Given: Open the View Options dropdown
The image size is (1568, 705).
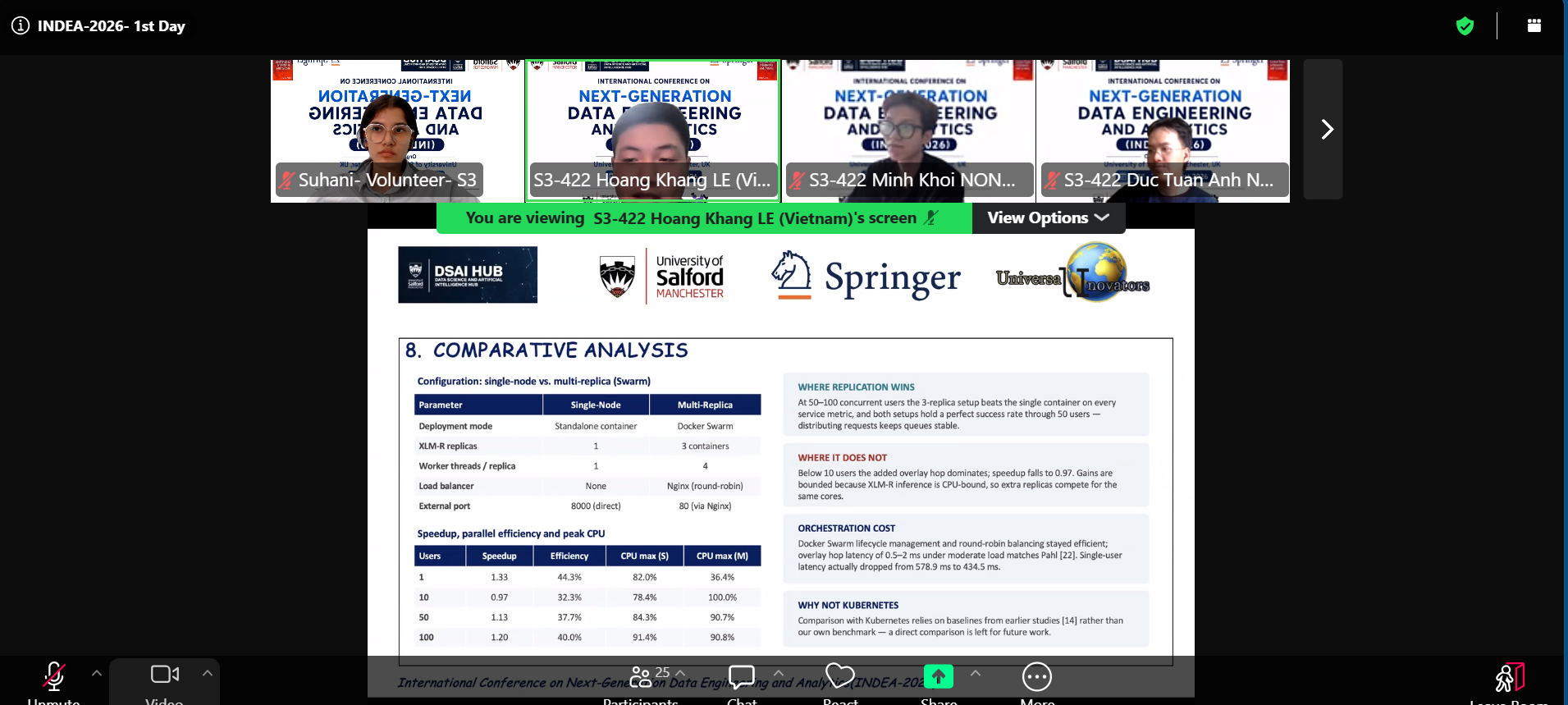Looking at the screenshot, I should click(x=1049, y=218).
